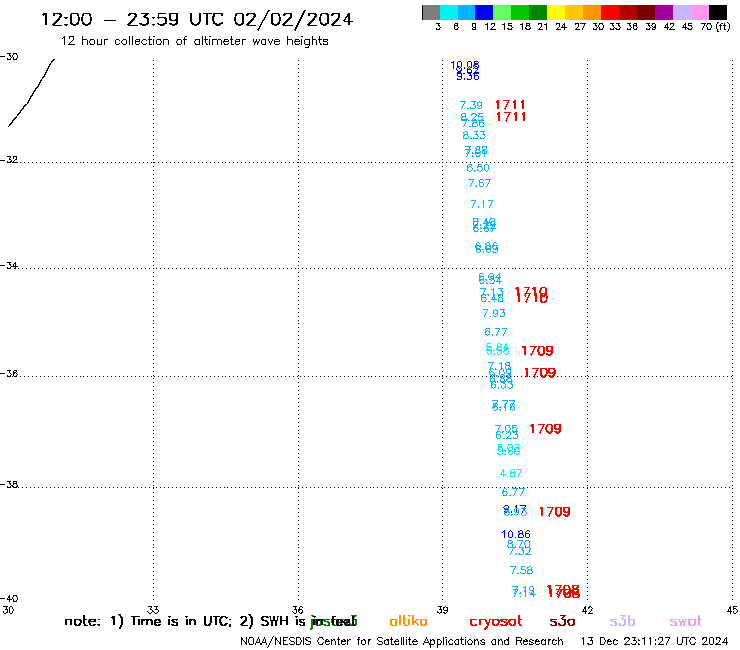This screenshot has height=650, width=740.
Task: Click the wave height value 7.58
Action: click(x=521, y=571)
